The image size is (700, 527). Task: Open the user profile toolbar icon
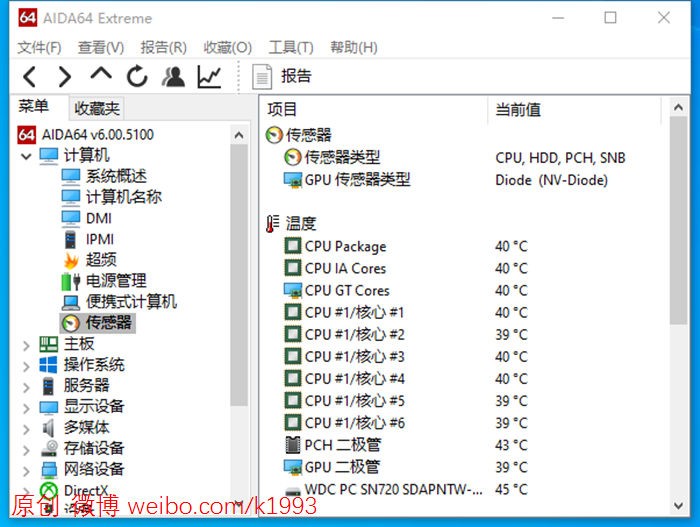[x=173, y=76]
